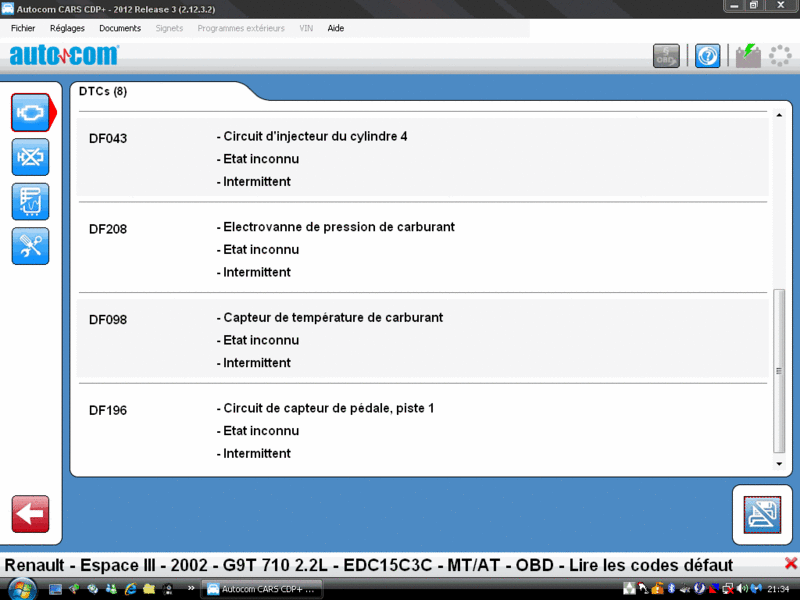The height and width of the screenshot is (600, 800).
Task: Click the red back arrow button
Action: tap(31, 514)
